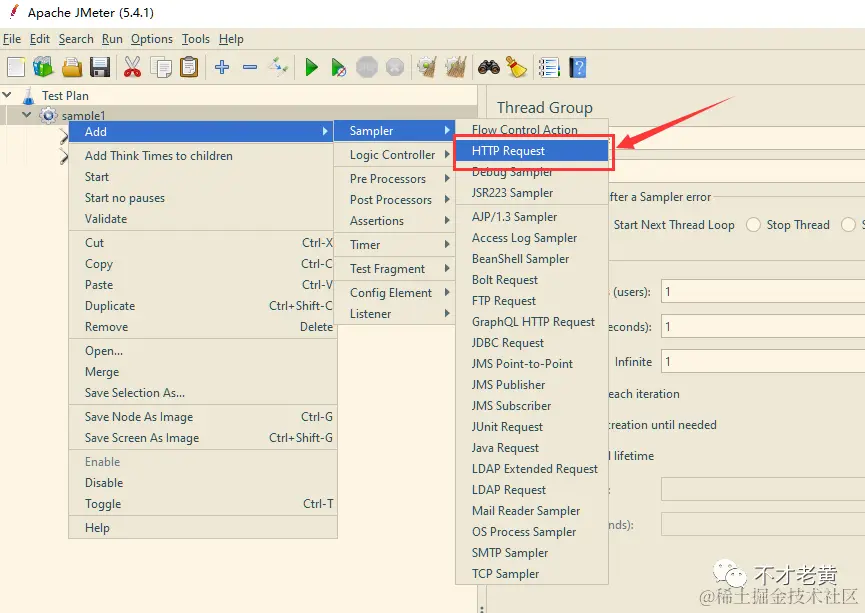Expand the Timer submenu
Image resolution: width=865 pixels, height=613 pixels.
(394, 244)
